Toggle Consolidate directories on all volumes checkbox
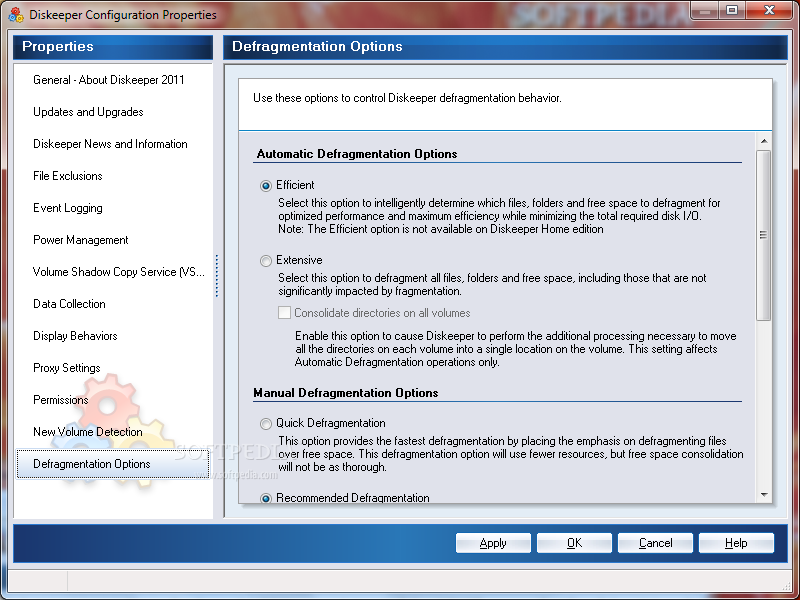The image size is (800, 600). 284,313
